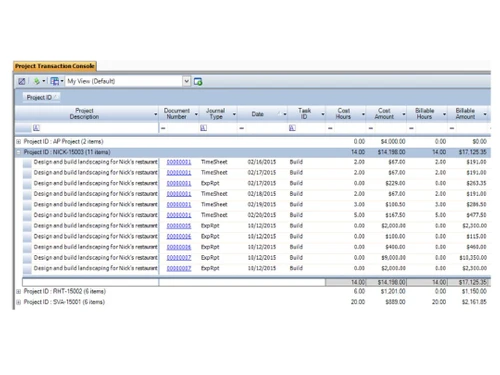The width and height of the screenshot is (500, 375).
Task: Open document link on the 02/17/2015 ExpRpt row
Action: pos(179,183)
